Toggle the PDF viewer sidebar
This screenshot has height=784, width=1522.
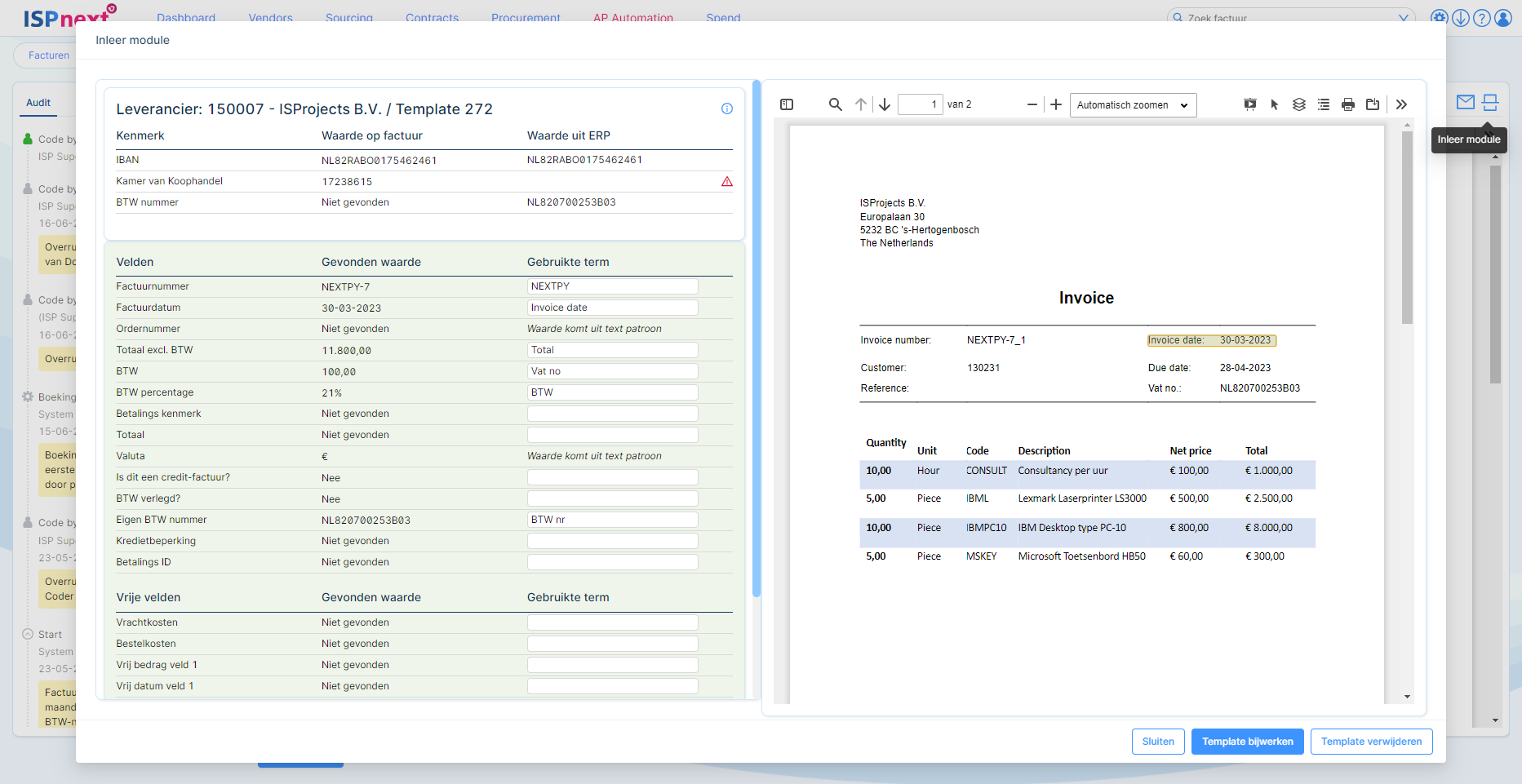[x=787, y=104]
